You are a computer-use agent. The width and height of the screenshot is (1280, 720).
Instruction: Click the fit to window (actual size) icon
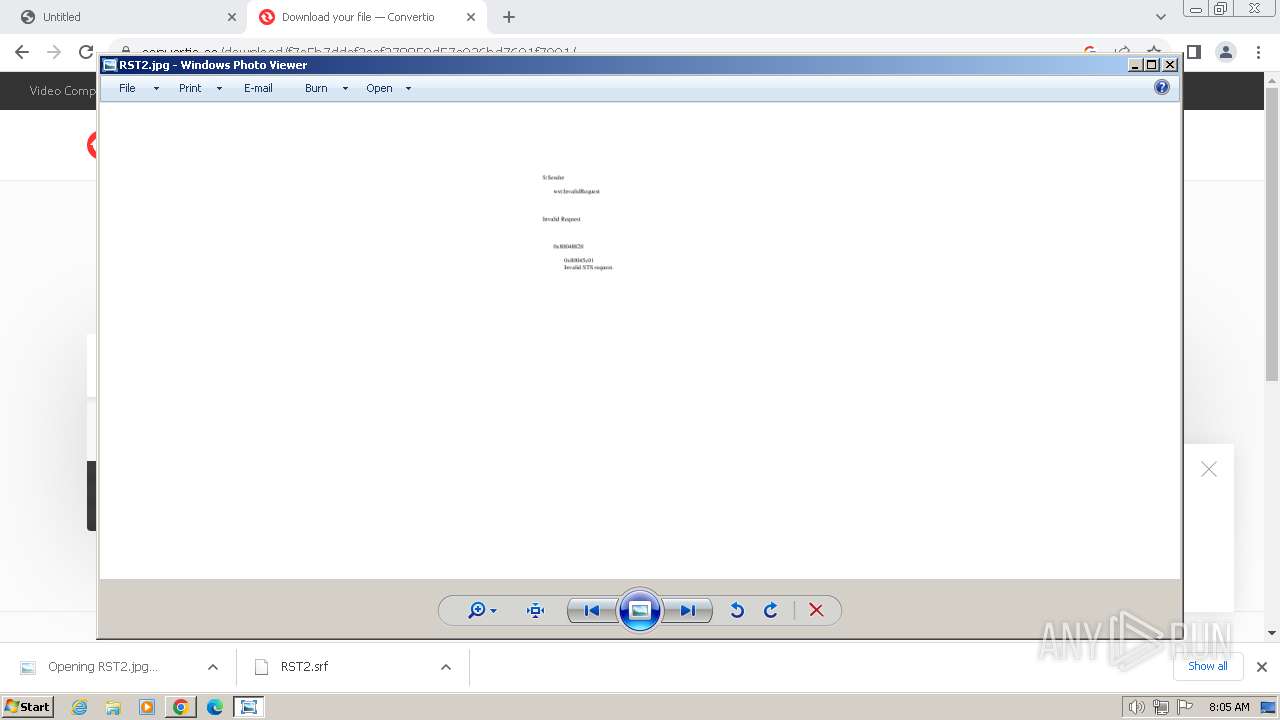(535, 610)
